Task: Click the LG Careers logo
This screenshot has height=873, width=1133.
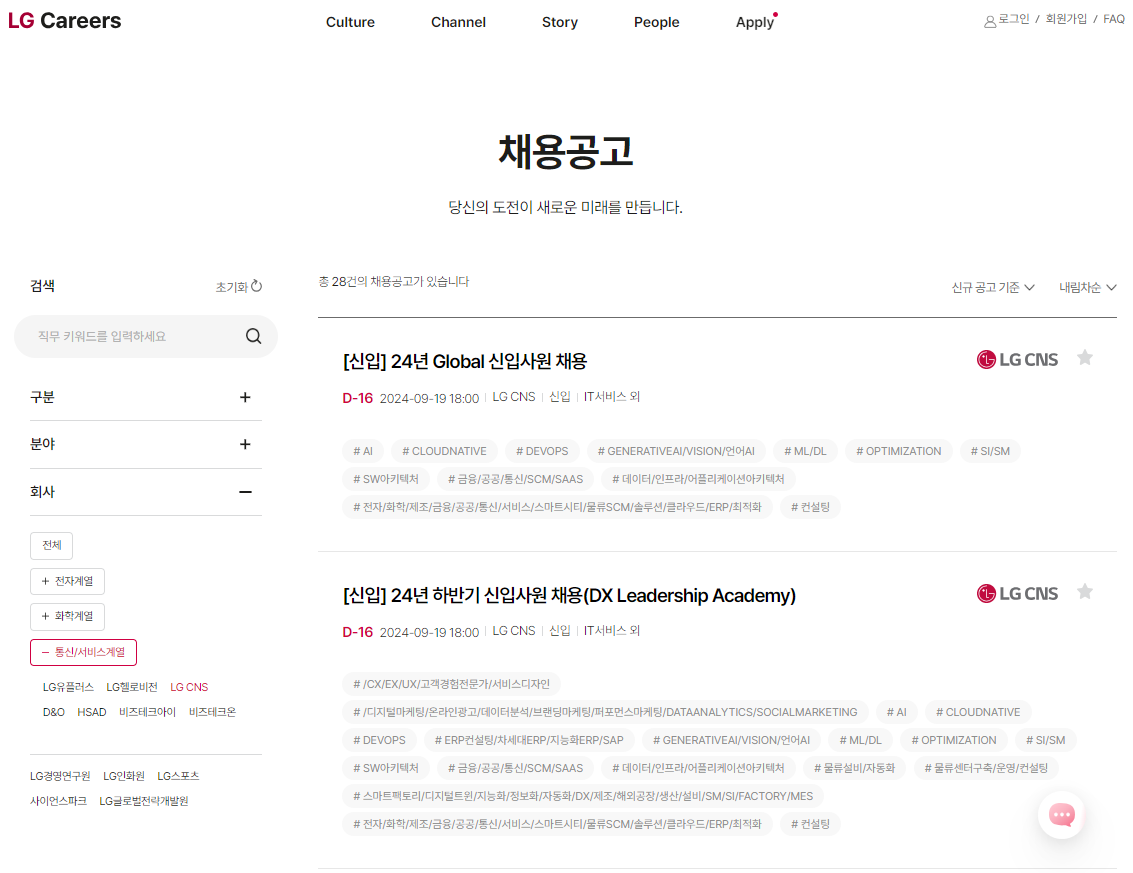Action: point(64,21)
